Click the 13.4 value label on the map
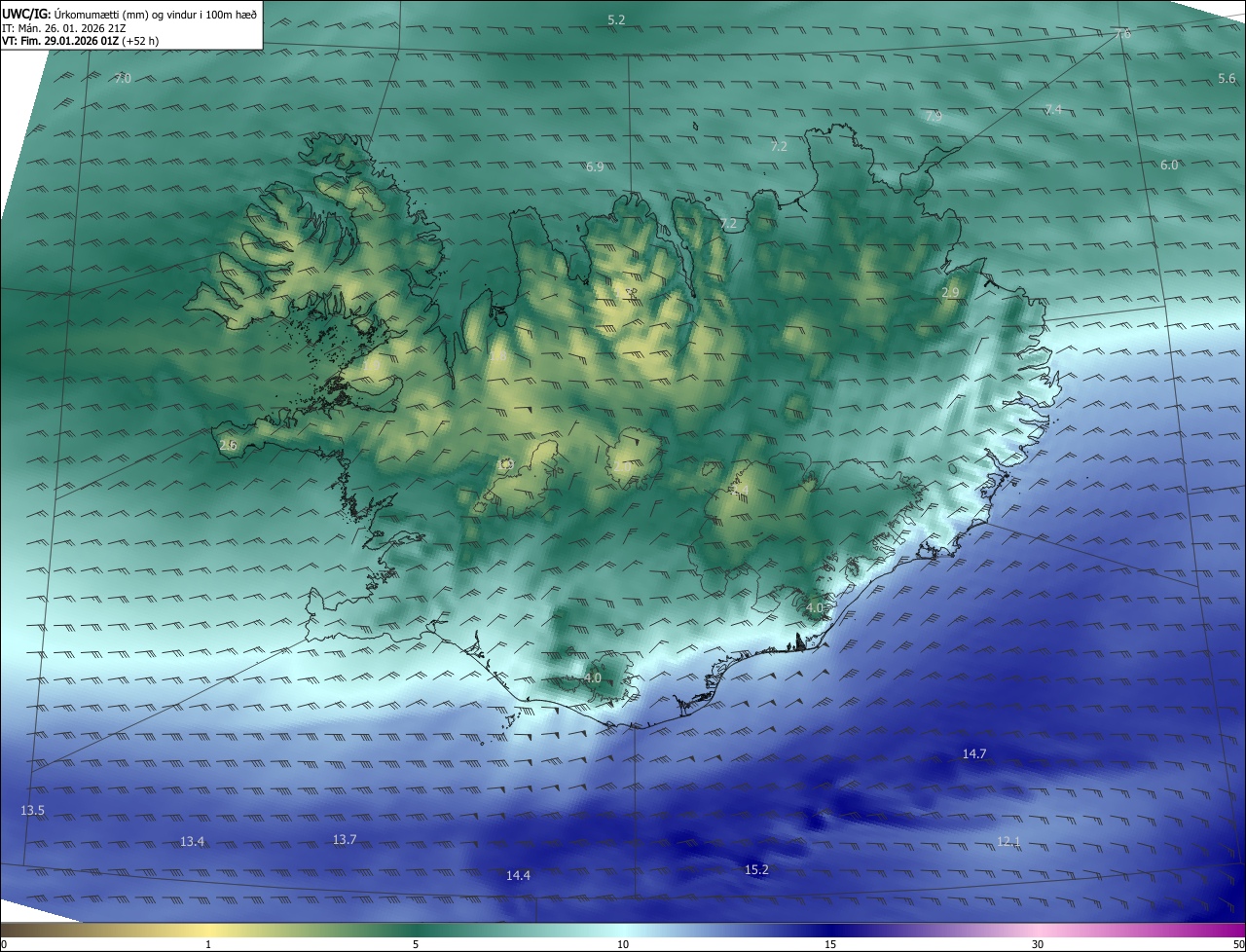 tap(193, 841)
